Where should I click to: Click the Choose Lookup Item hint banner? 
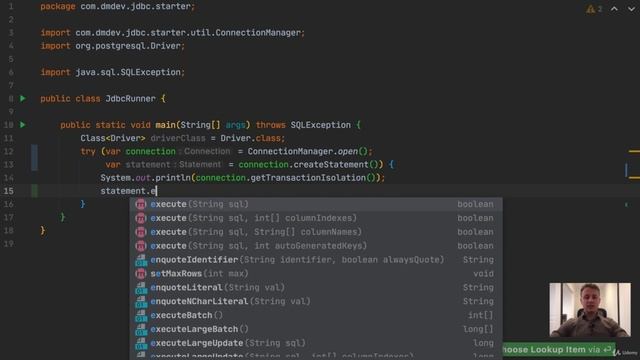click(558, 349)
